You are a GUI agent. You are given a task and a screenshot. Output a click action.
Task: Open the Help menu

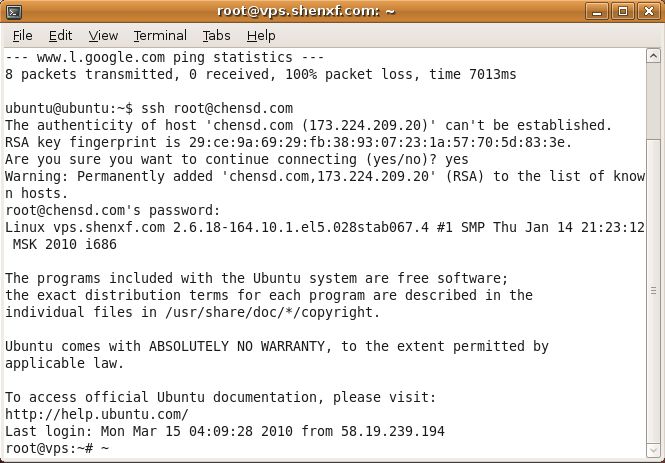pyautogui.click(x=261, y=36)
